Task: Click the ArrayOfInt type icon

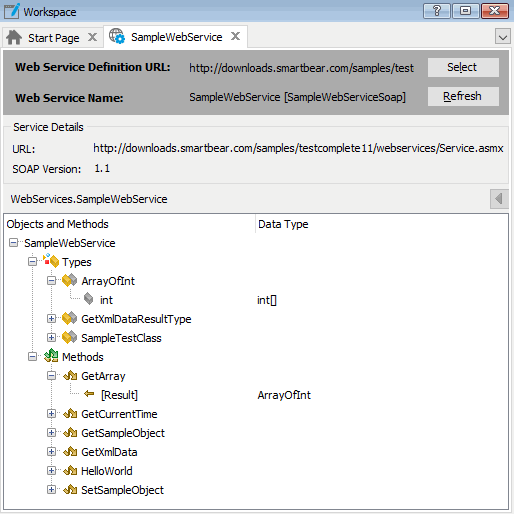Action: tap(69, 280)
